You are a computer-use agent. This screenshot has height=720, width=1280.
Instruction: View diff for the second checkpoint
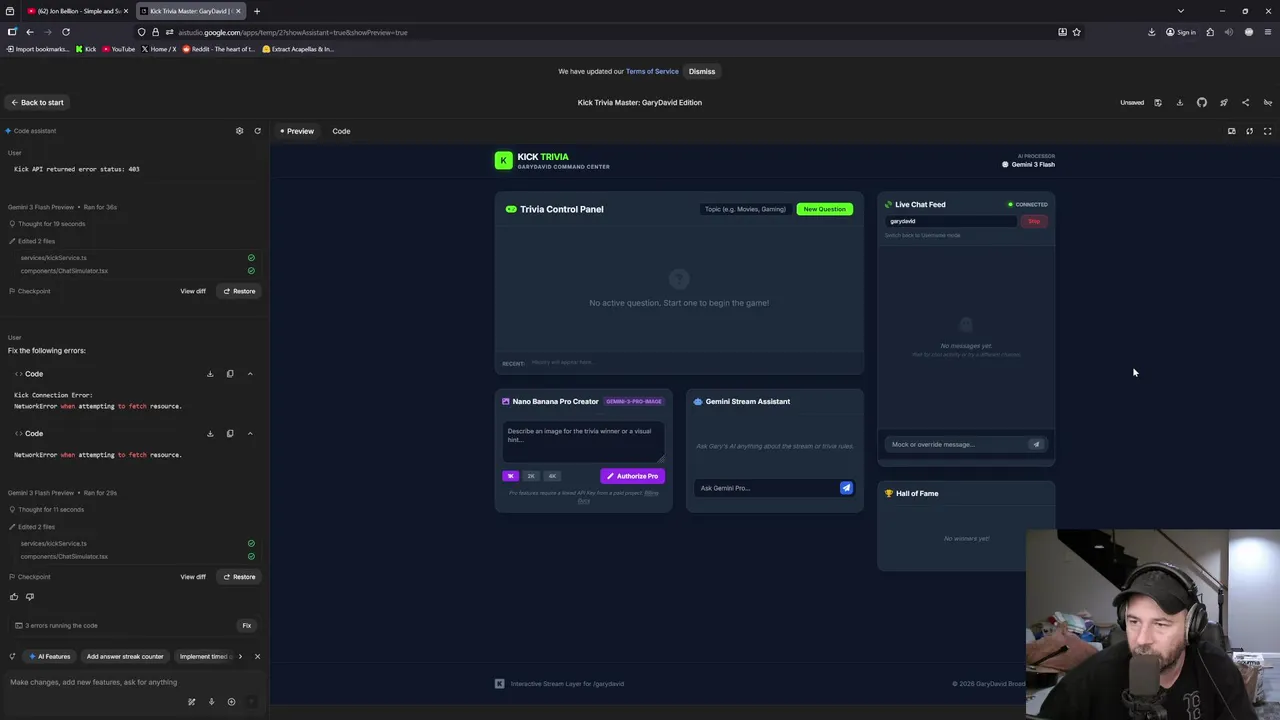click(x=193, y=577)
